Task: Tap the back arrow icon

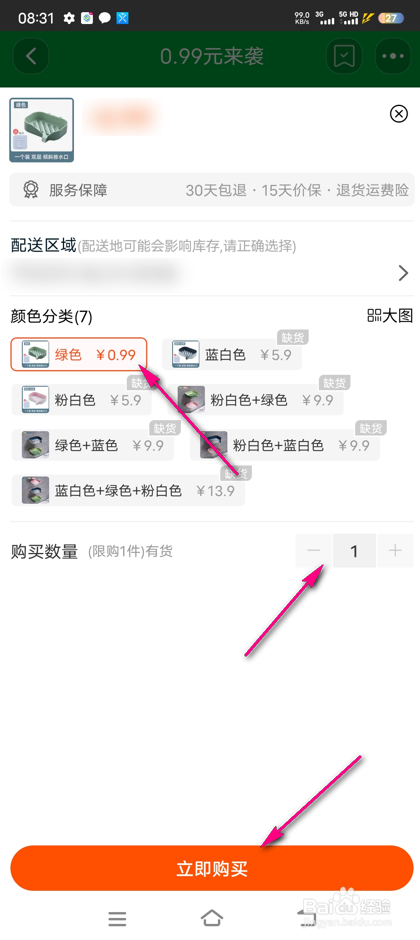Action: [31, 57]
